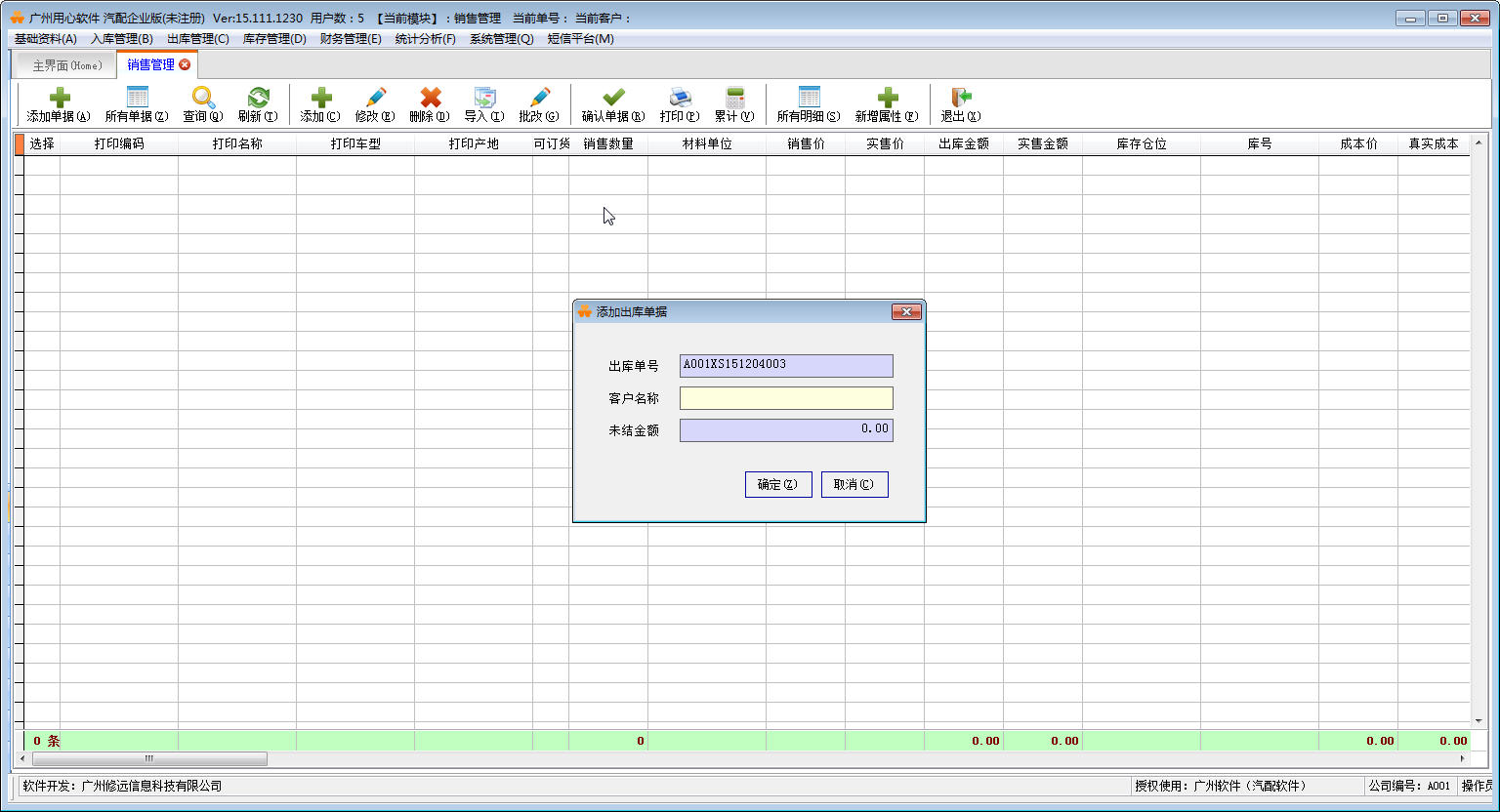Open the 统计分析(F) menu
Viewport: 1500px width, 812px height.
point(425,39)
